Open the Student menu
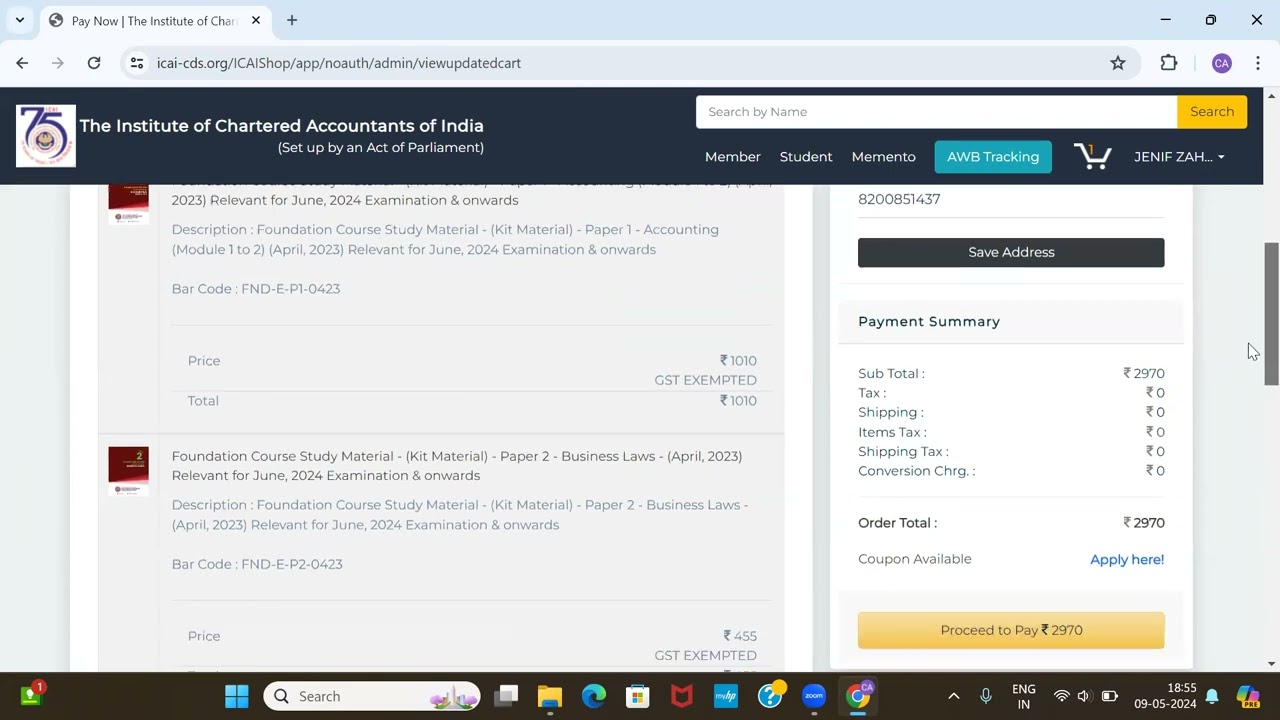Screen dimensions: 1280x720 click(x=806, y=157)
